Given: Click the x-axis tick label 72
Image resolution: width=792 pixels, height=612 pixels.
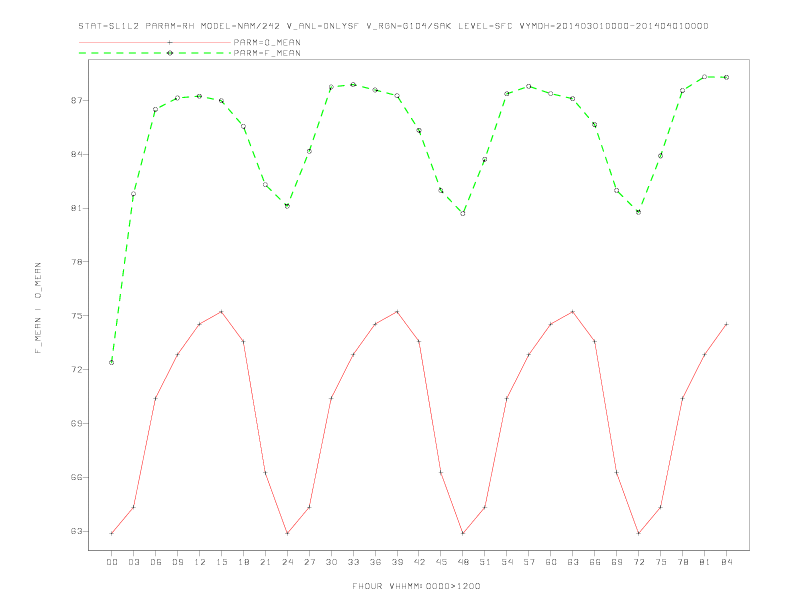Looking at the screenshot, I should (638, 562).
